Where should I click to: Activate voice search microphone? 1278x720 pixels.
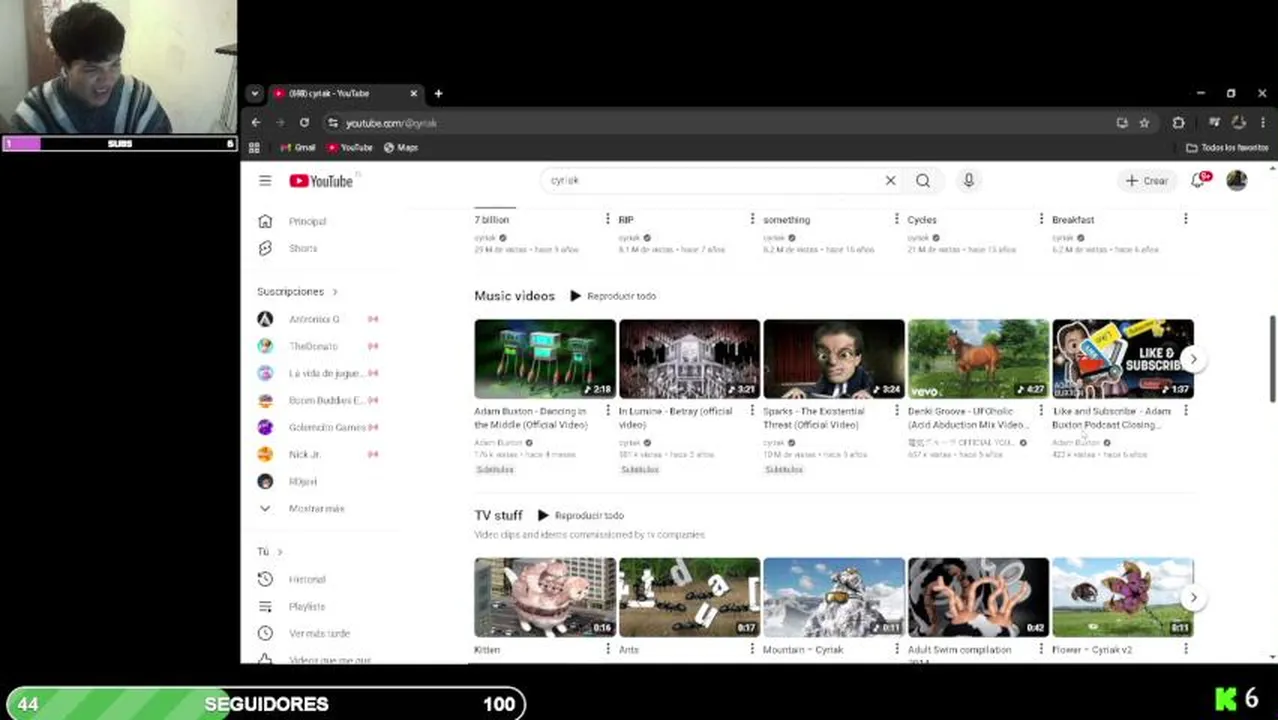[968, 181]
